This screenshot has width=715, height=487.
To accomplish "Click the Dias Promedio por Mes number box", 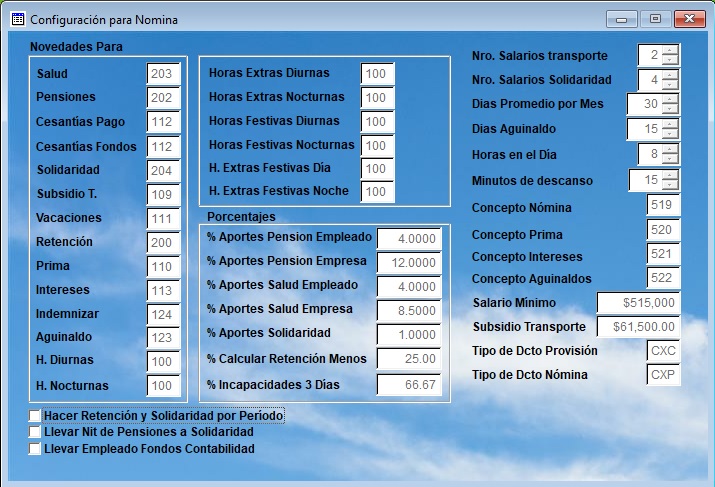I will (x=645, y=104).
